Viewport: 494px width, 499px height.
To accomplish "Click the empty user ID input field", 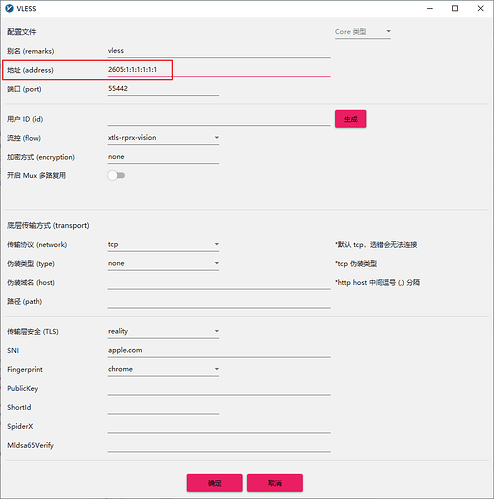I will pos(219,119).
